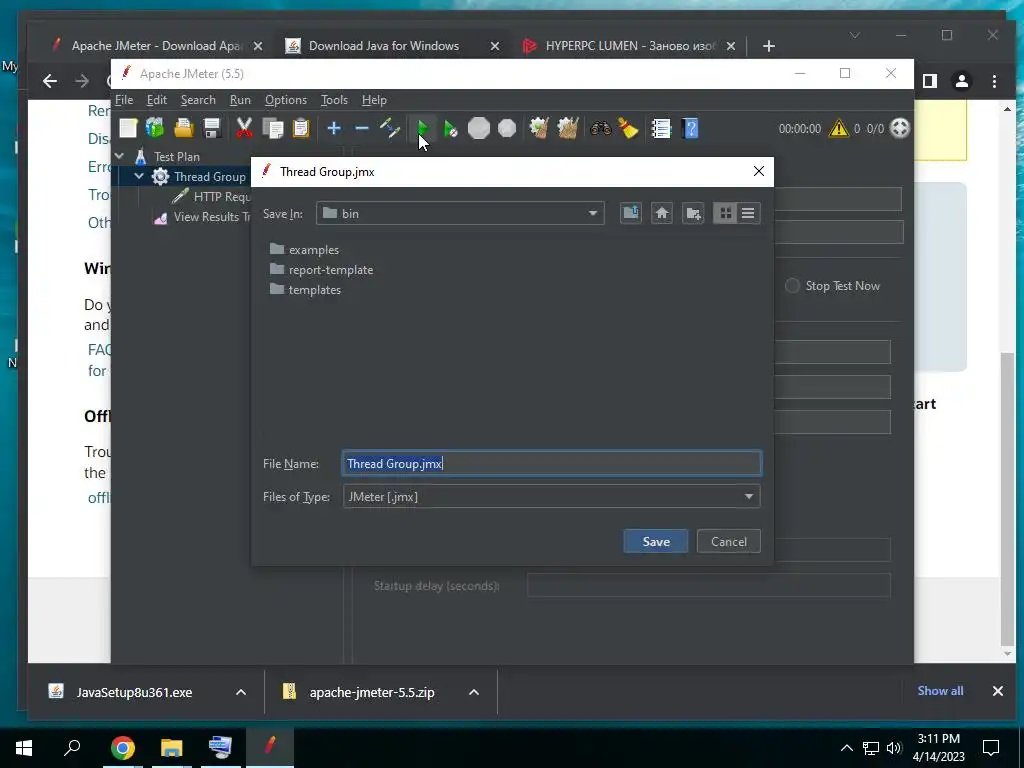Screen dimensions: 1024x768
Task: Expand options for apache-jmeter-5.5.zip download
Action: pos(474,692)
